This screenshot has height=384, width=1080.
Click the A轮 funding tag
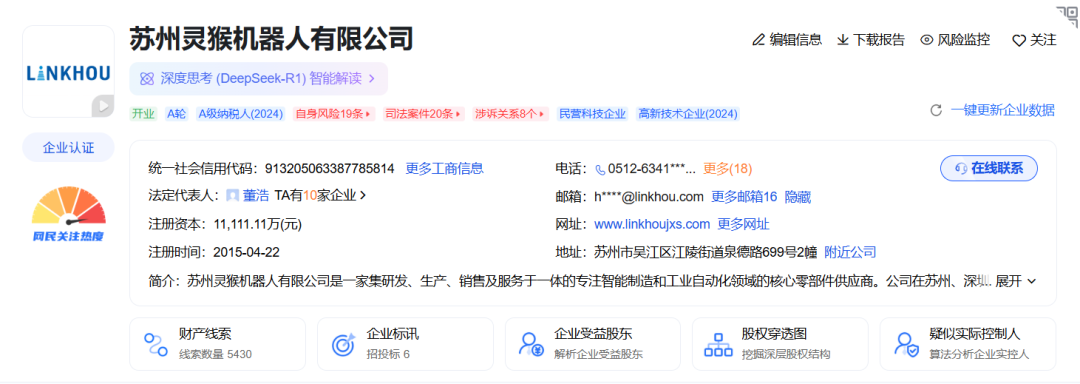[x=177, y=114]
